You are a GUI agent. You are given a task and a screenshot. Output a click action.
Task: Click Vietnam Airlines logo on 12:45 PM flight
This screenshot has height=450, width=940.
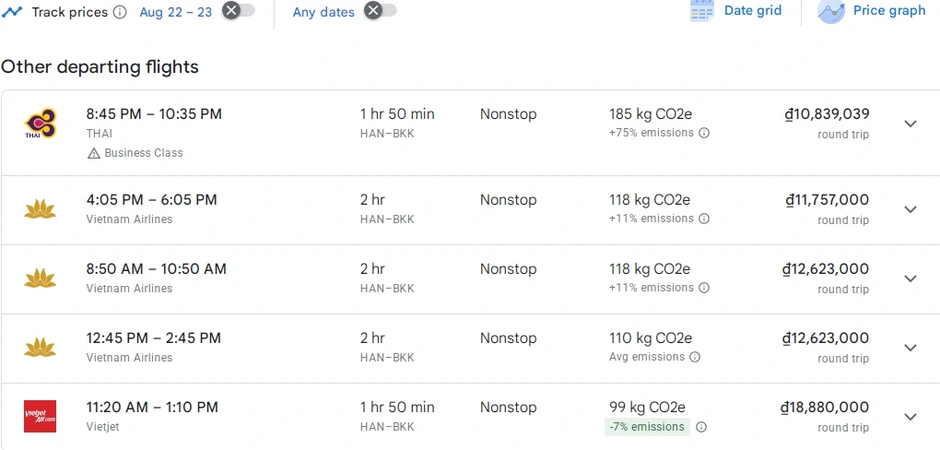pyautogui.click(x=40, y=348)
